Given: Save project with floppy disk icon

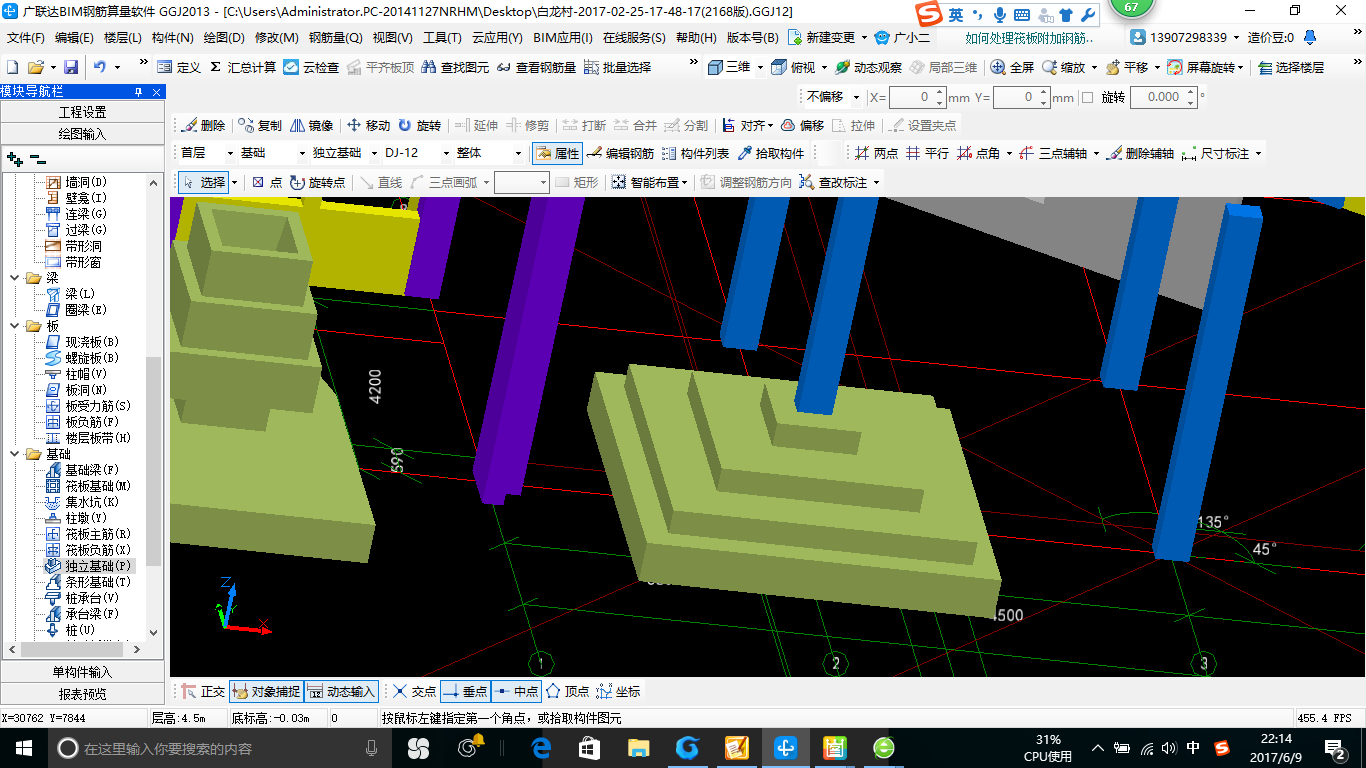Looking at the screenshot, I should 71,67.
